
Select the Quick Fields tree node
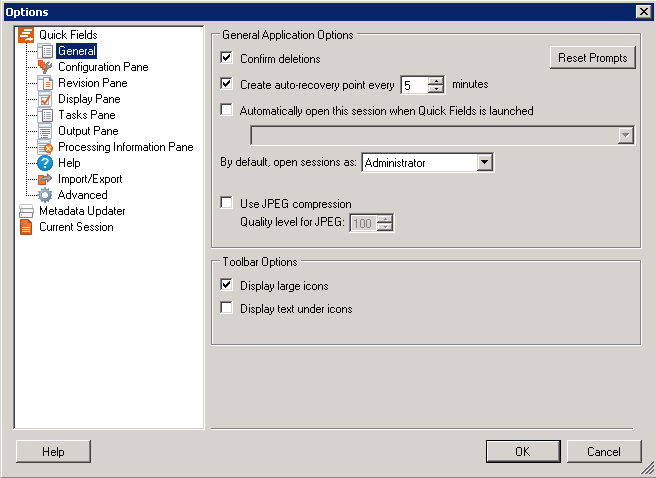(x=68, y=35)
